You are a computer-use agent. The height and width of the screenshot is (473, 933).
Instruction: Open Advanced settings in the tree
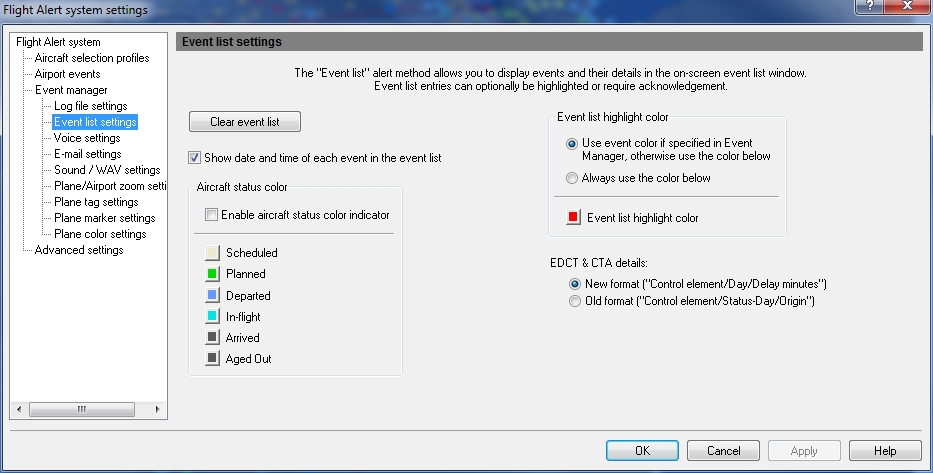(79, 250)
